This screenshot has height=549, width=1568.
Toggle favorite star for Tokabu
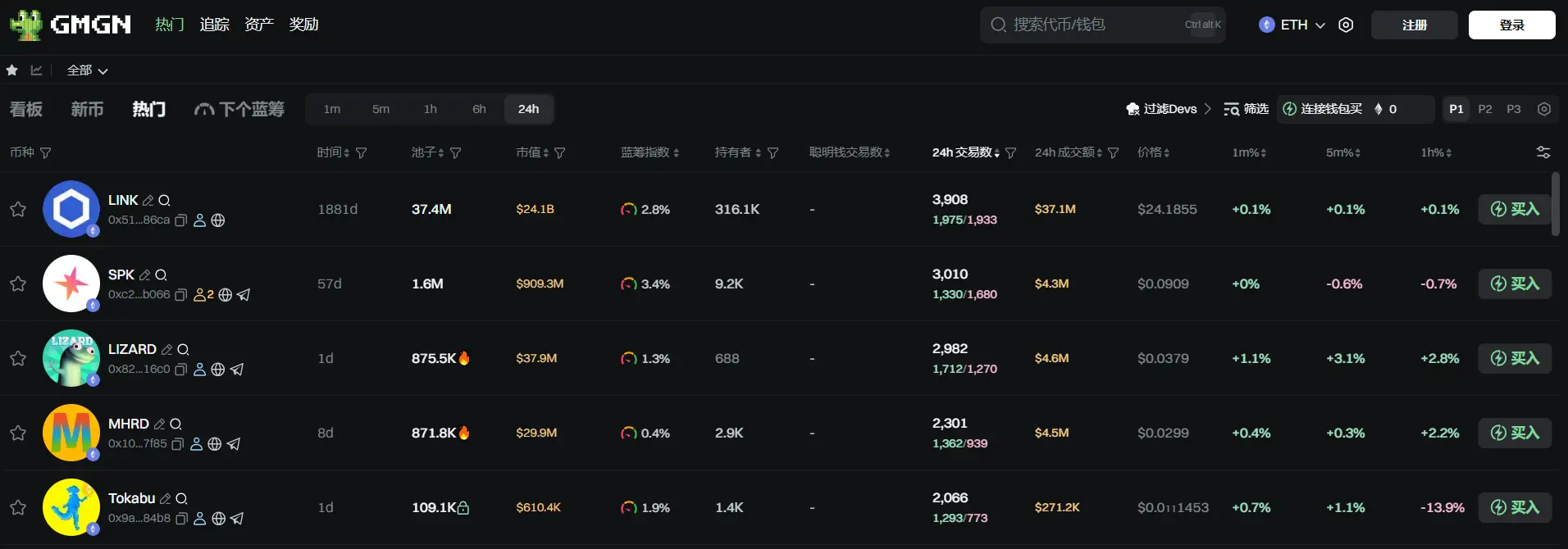(18, 508)
